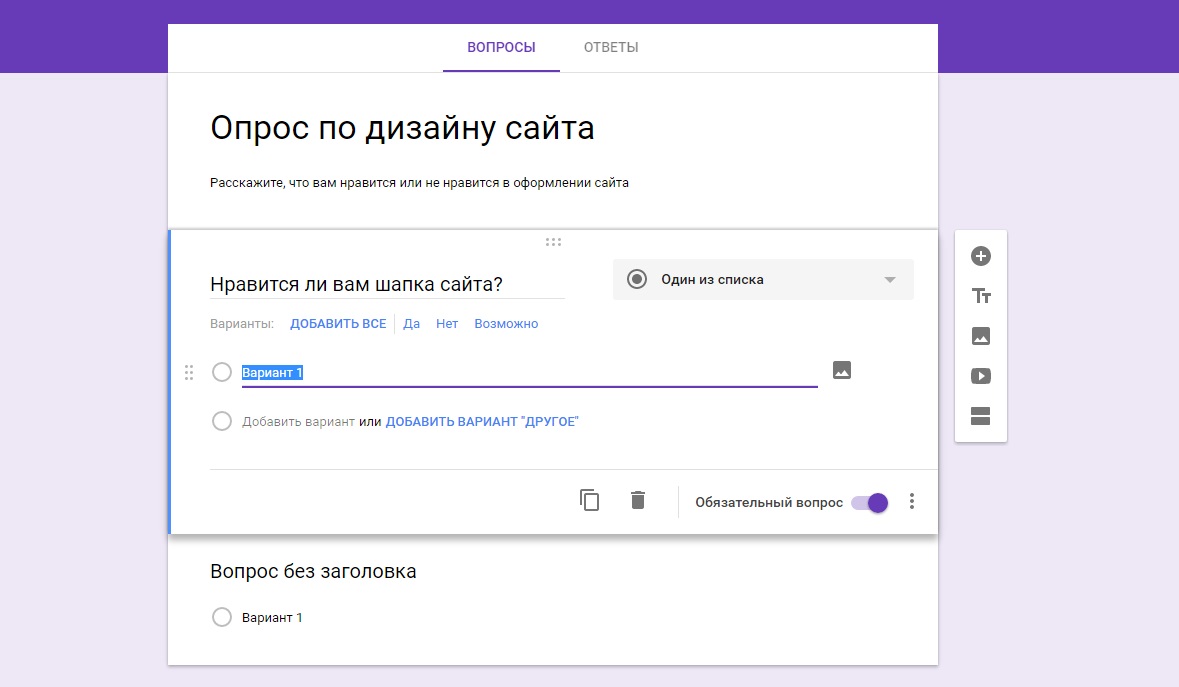Switch to the ВОПРОСЫ tab
This screenshot has height=687, width=1179.
coord(502,47)
